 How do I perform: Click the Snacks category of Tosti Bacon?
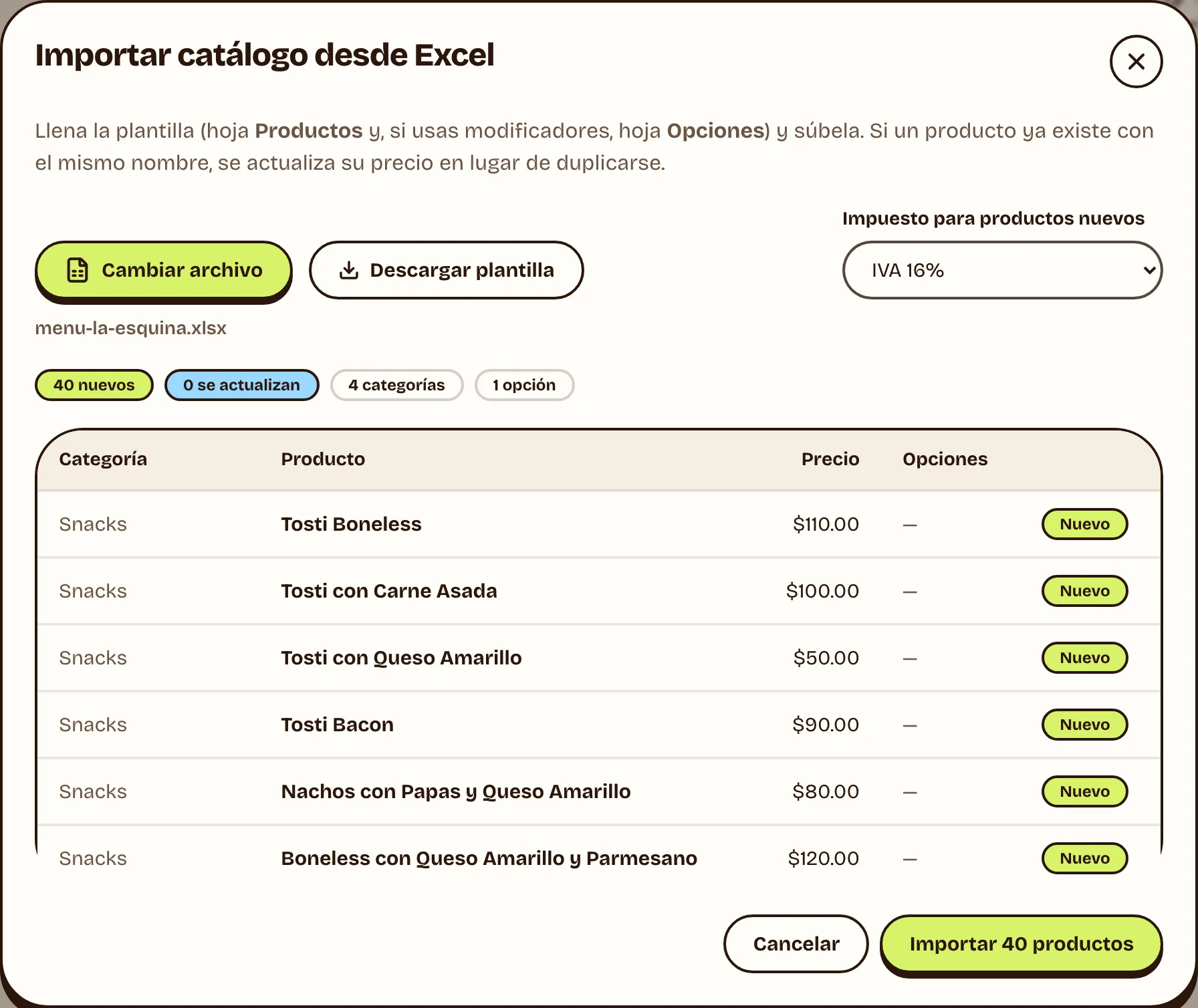coord(93,725)
